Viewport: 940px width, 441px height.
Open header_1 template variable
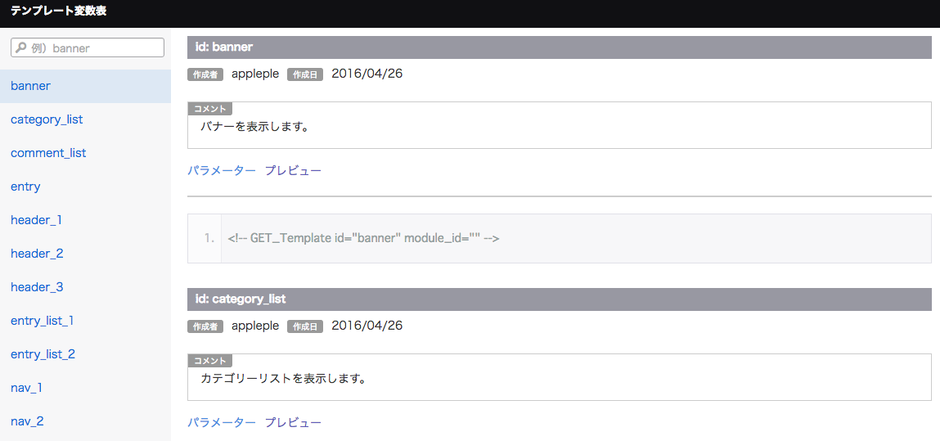37,220
